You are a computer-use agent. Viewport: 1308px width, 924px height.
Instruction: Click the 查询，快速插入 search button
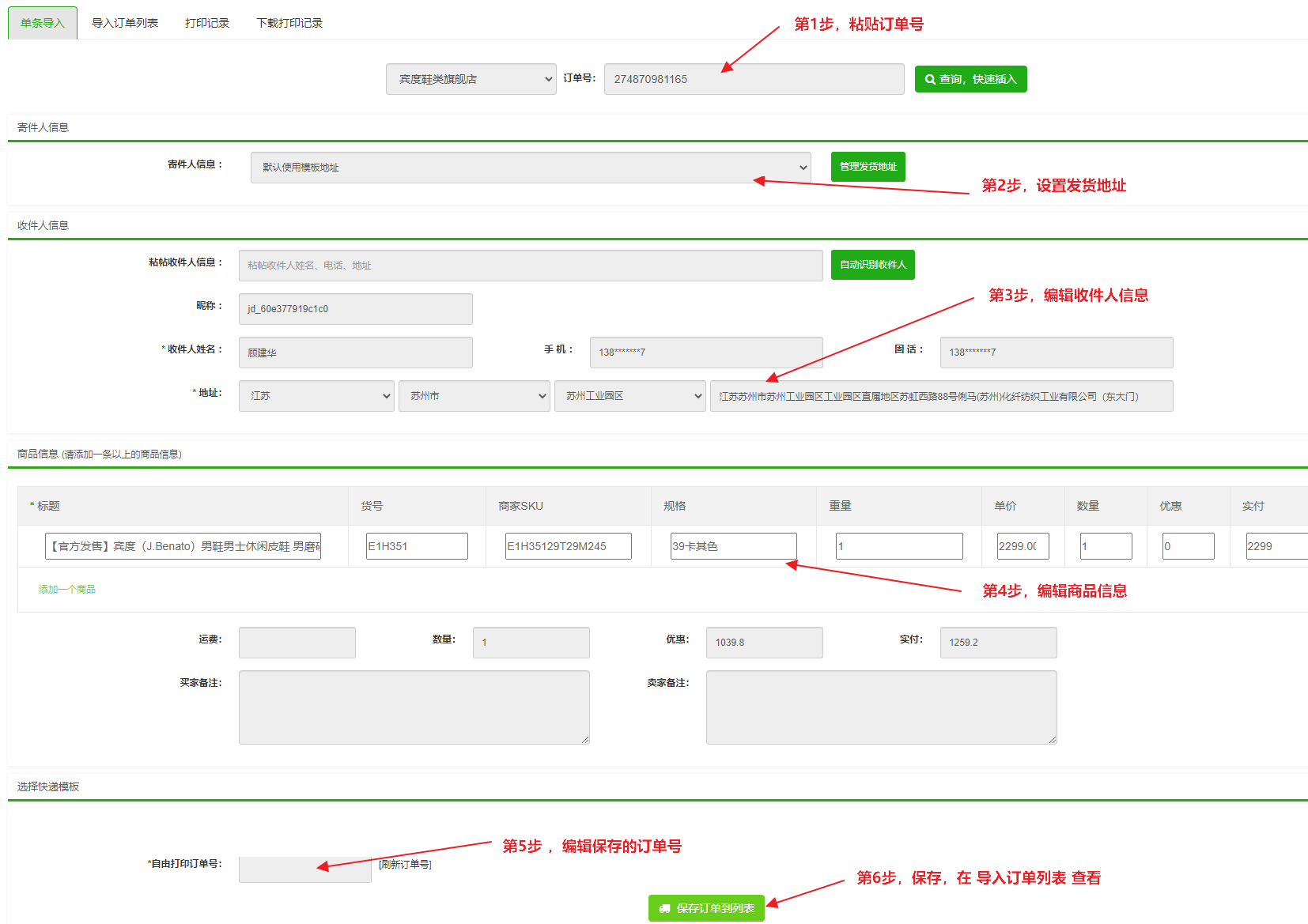point(970,79)
